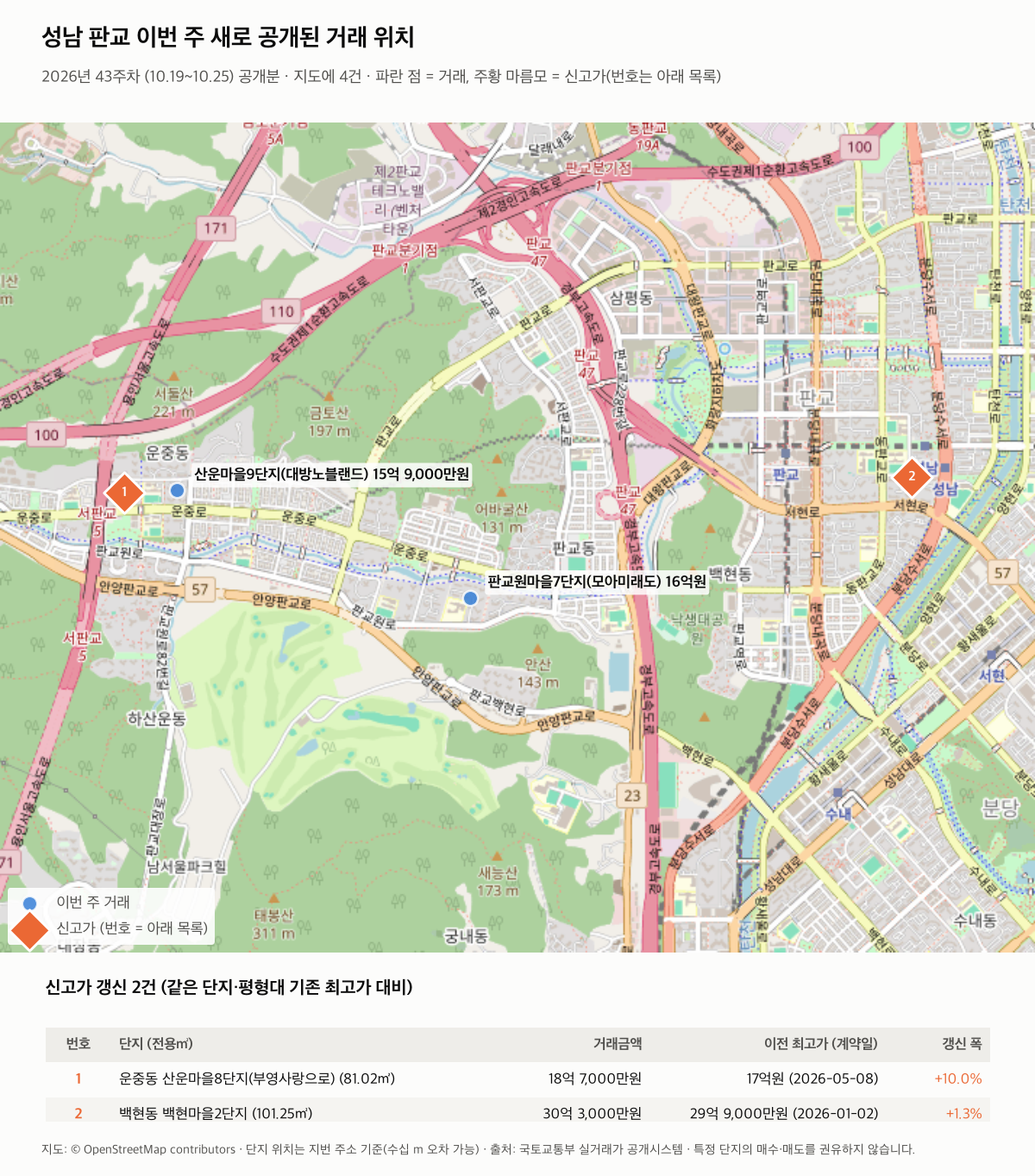
Task: Click the route 110 shield on the map
Action: 281,311
